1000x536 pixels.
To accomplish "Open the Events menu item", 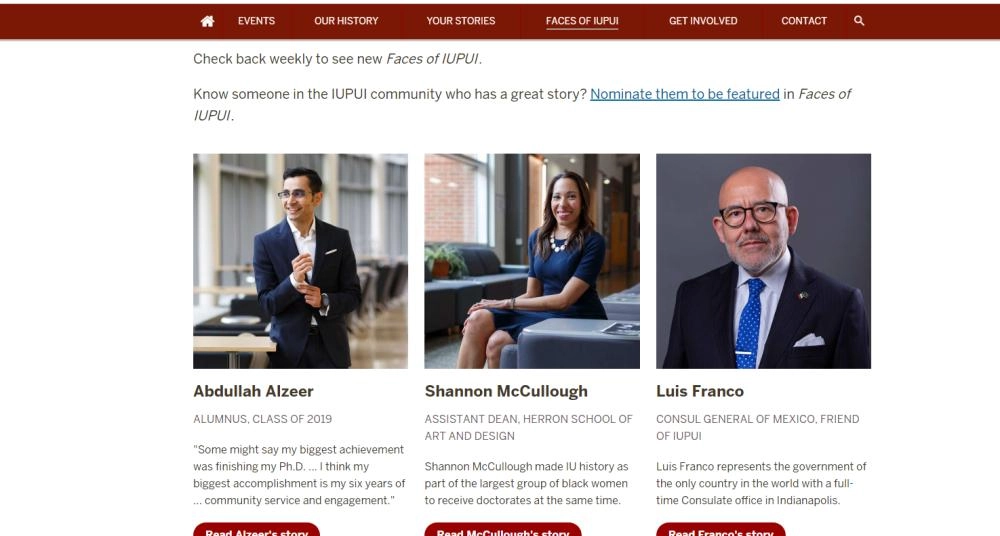I will (256, 21).
